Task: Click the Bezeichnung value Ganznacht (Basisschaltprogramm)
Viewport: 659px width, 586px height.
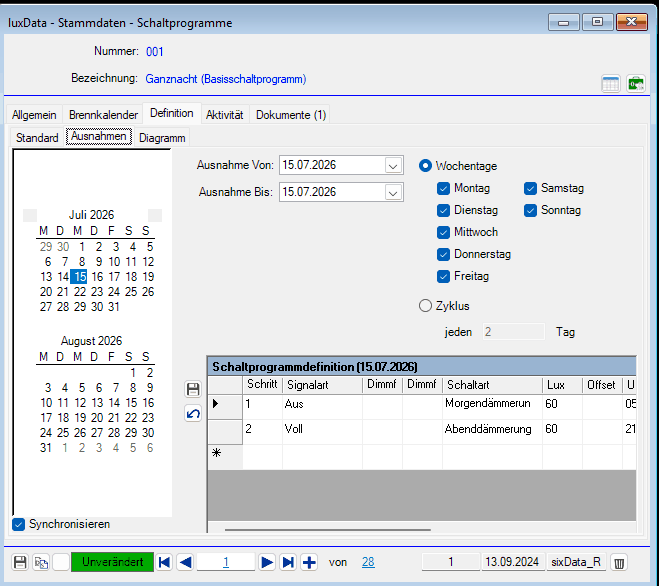Action: pyautogui.click(x=226, y=79)
